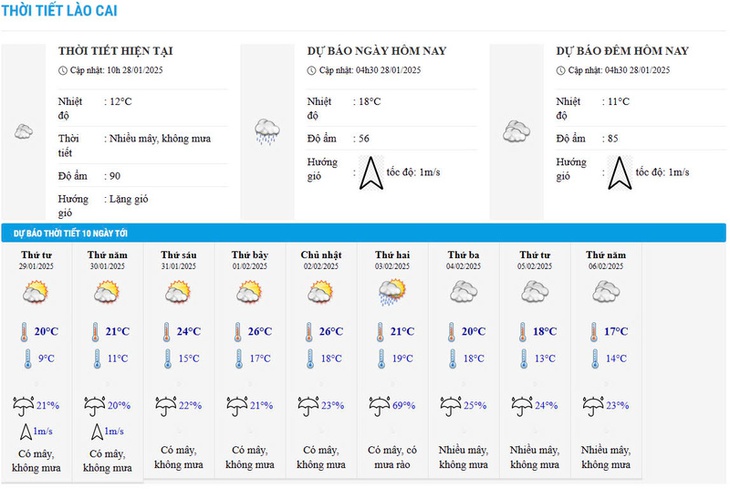730x489 pixels.
Task: Click the low thermometer icon beside 9°C
Action: pyautogui.click(x=28, y=359)
